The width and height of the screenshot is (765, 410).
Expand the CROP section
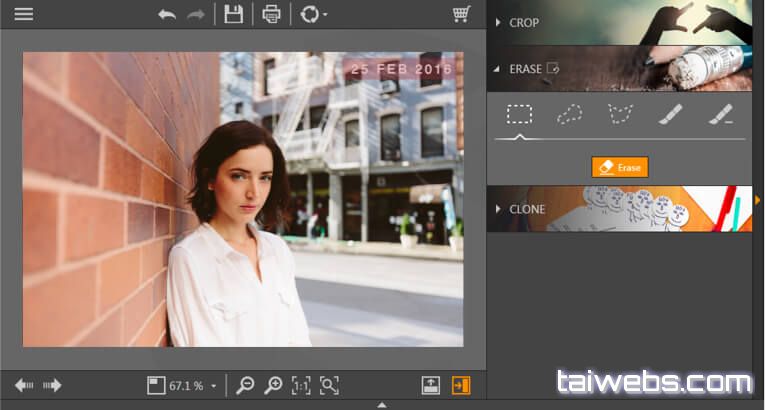point(524,22)
